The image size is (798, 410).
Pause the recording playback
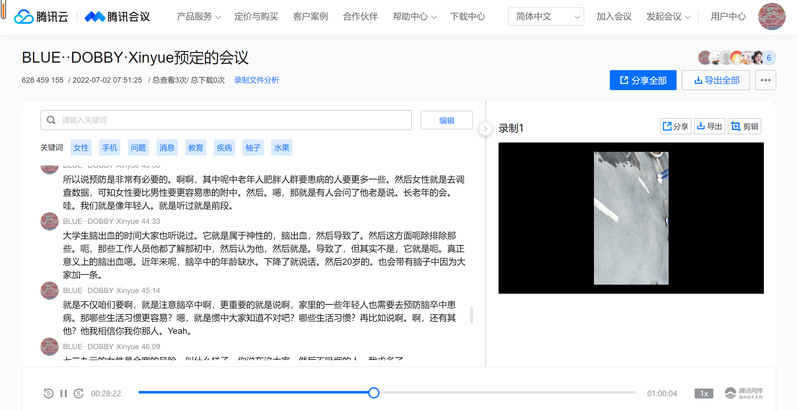pyautogui.click(x=64, y=393)
